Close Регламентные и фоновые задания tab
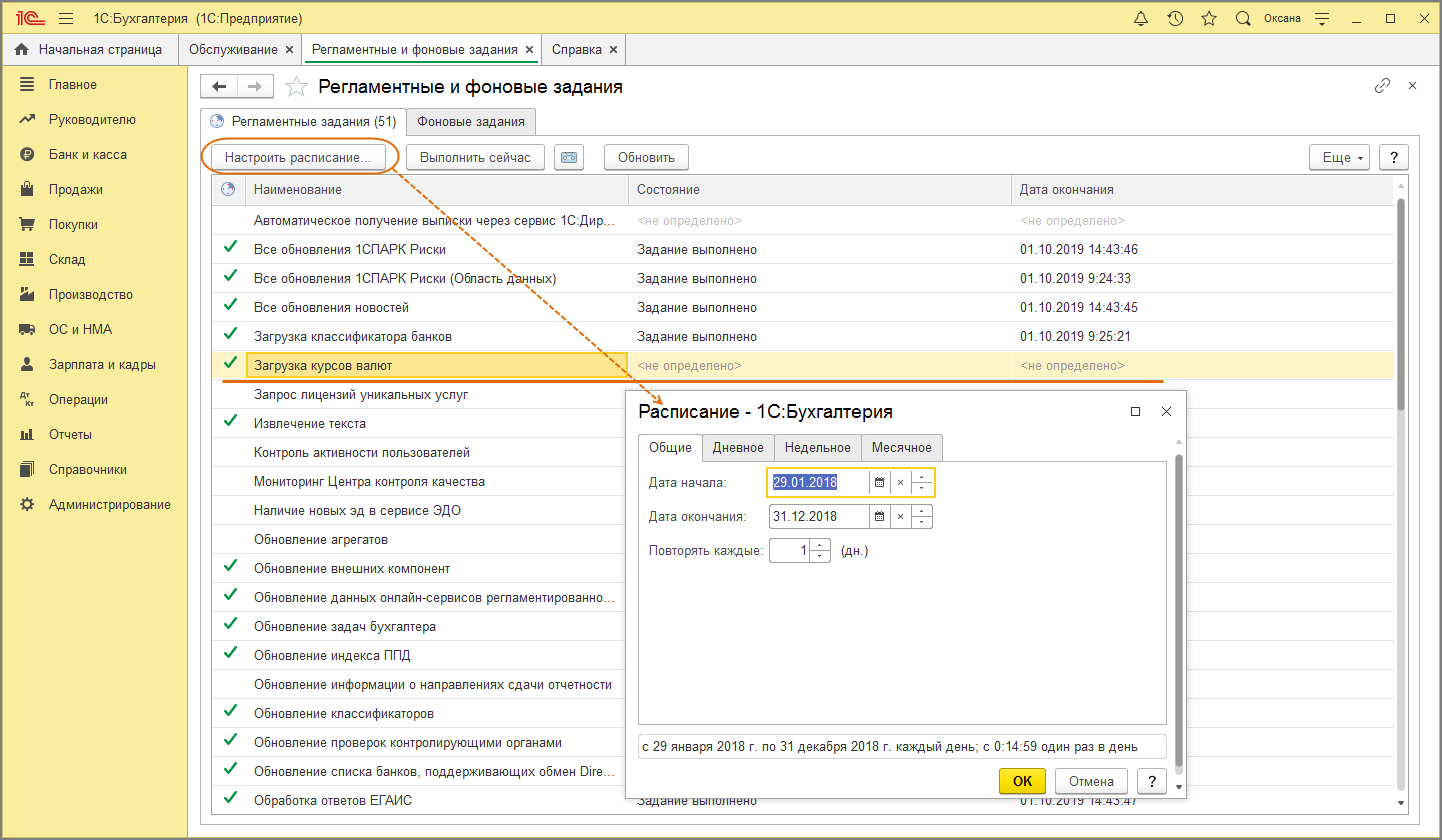 pyautogui.click(x=529, y=49)
